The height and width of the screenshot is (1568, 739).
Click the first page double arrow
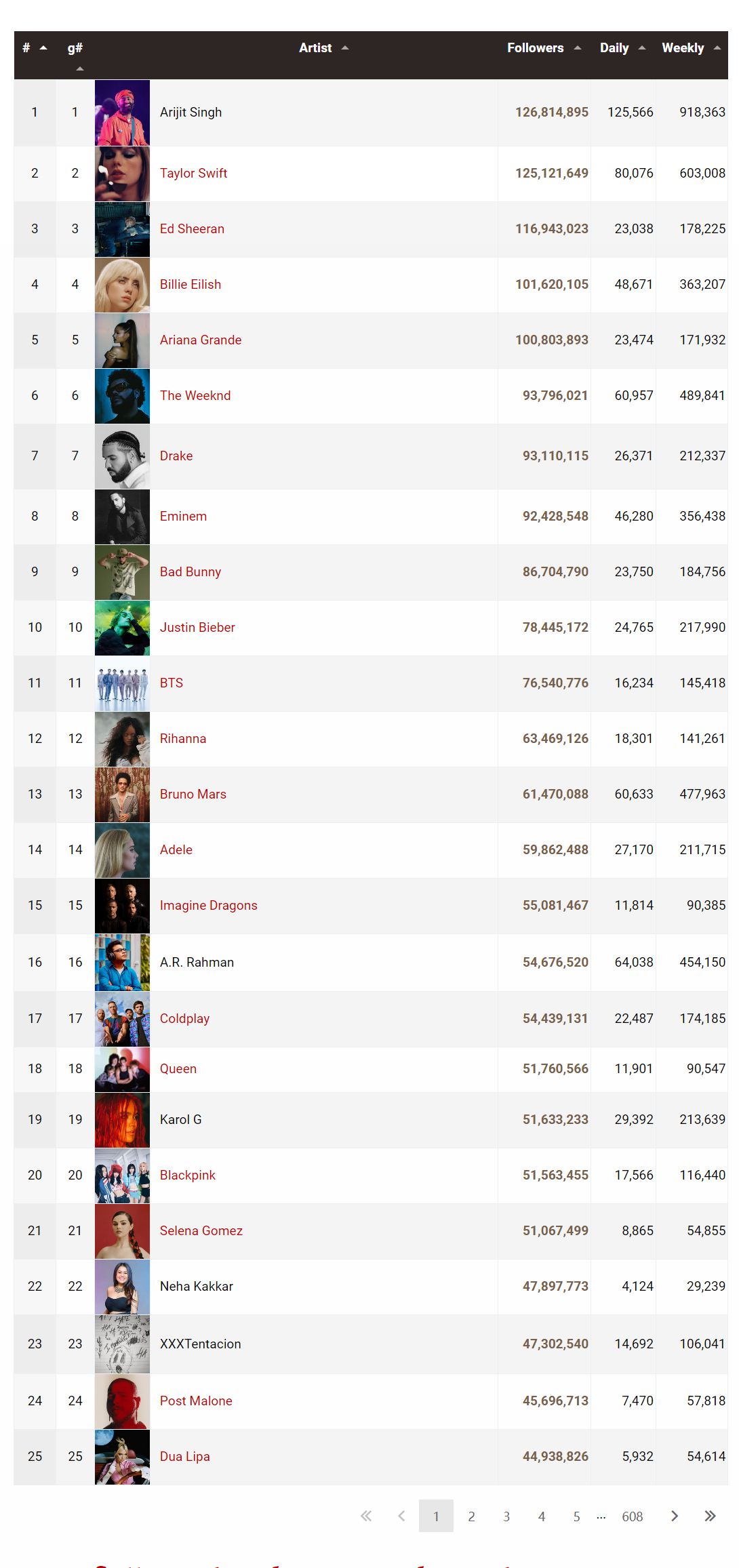click(366, 1516)
